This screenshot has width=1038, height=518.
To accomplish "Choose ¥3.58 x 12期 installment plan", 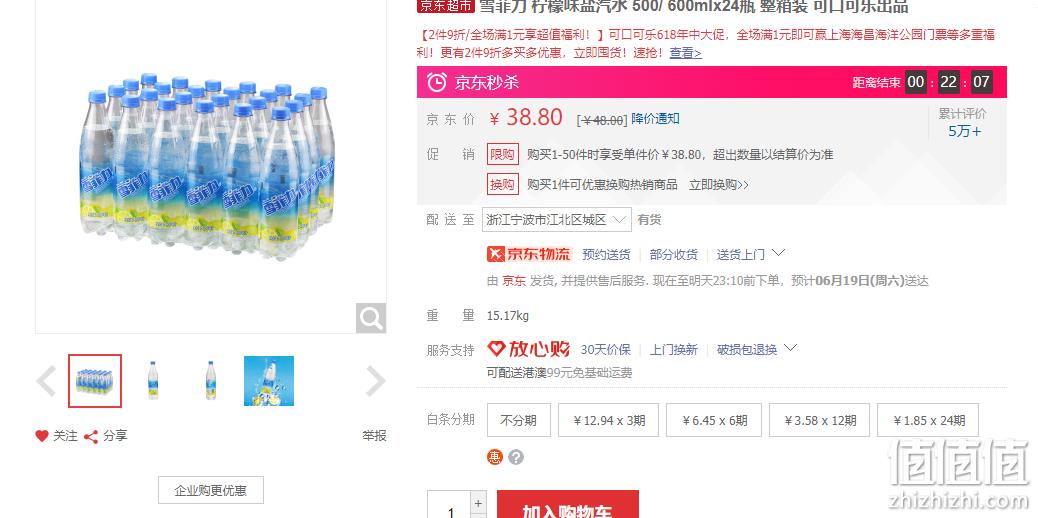I will [820, 420].
